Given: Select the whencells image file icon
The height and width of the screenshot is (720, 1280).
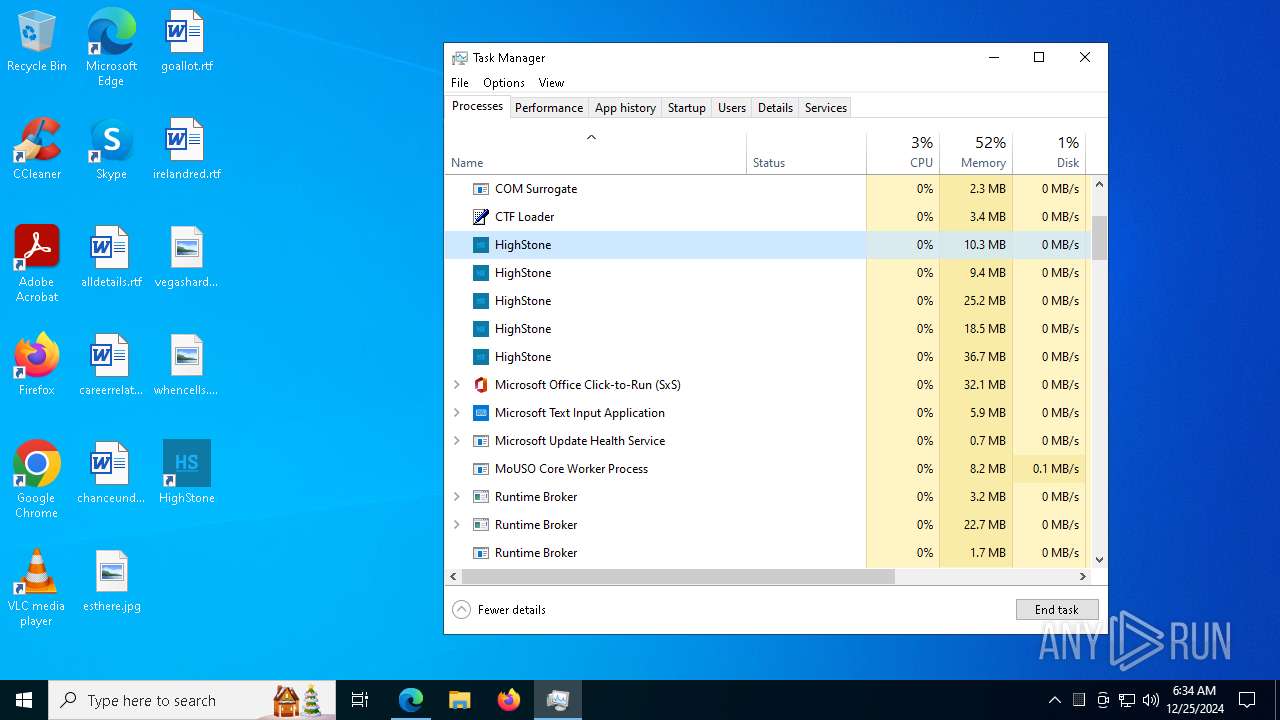Looking at the screenshot, I should pyautogui.click(x=187, y=366).
